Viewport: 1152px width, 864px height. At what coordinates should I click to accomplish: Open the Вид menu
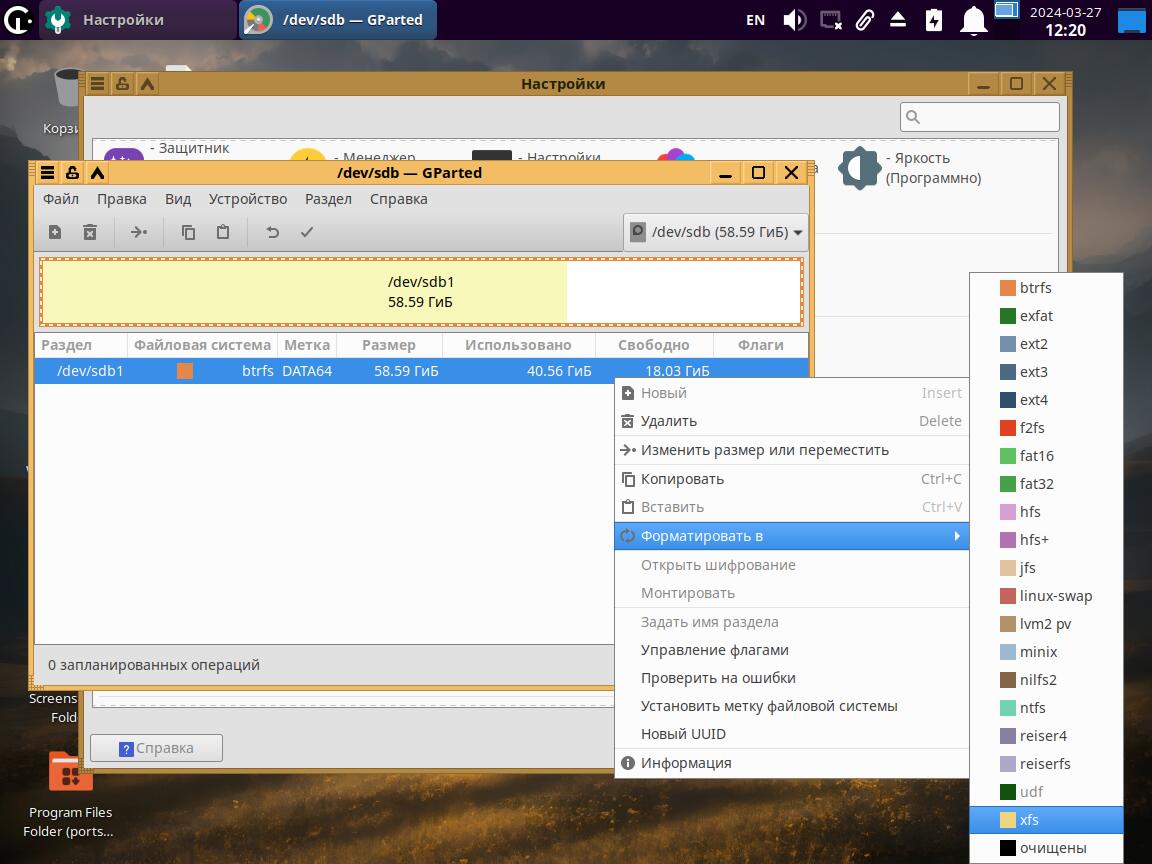[x=178, y=199]
